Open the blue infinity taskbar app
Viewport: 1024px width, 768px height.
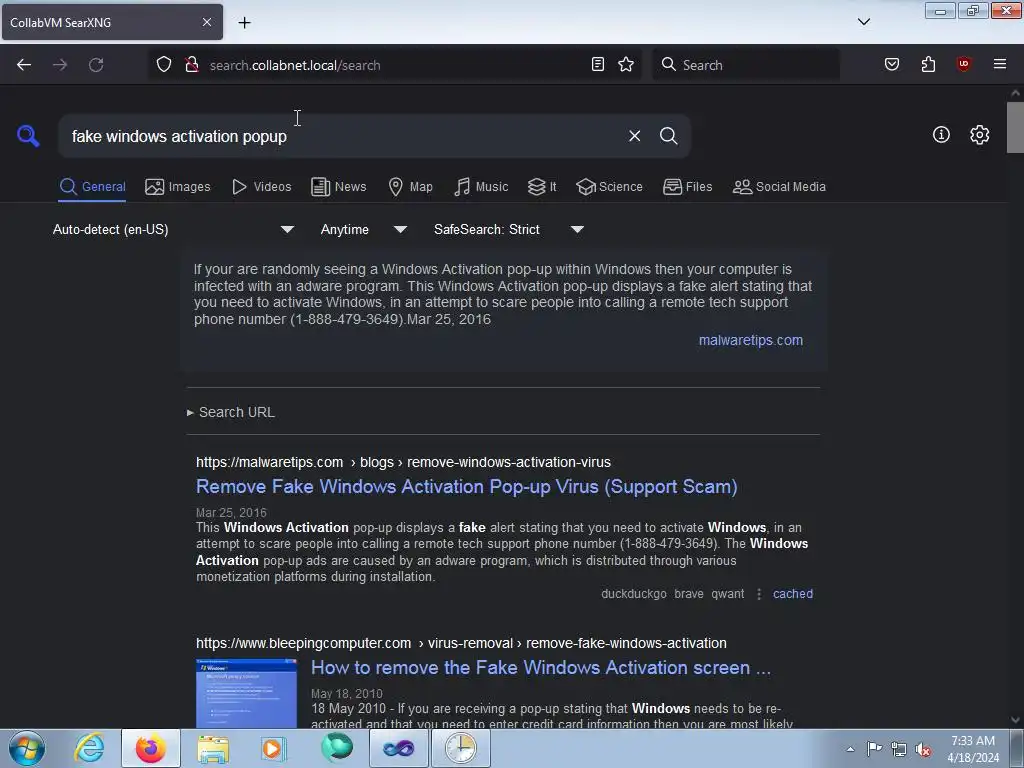coord(398,748)
